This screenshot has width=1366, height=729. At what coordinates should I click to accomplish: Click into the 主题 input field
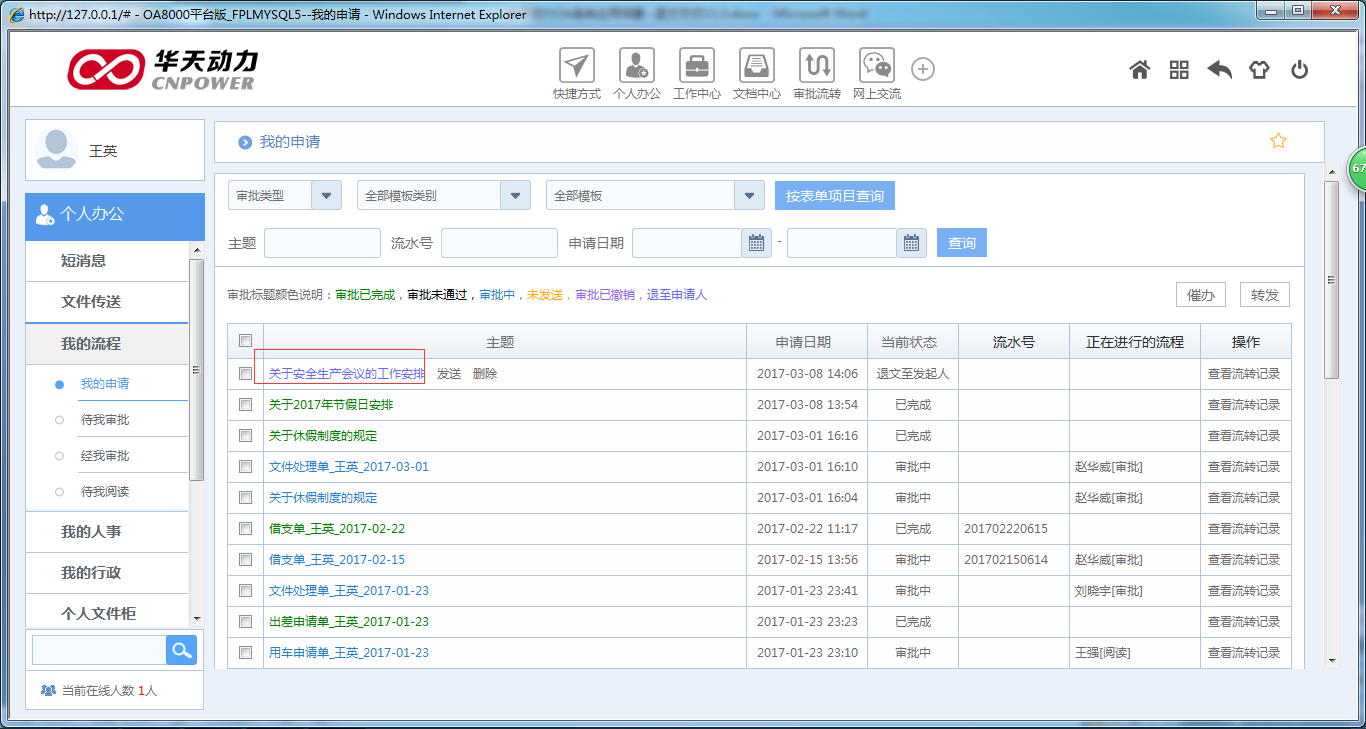(322, 243)
